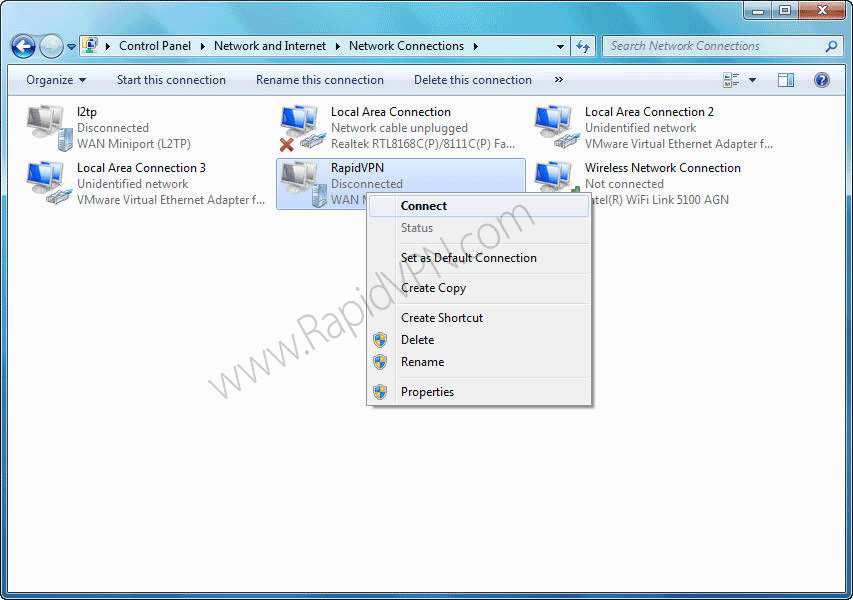
Task: Click Change your view icon
Action: [x=731, y=80]
